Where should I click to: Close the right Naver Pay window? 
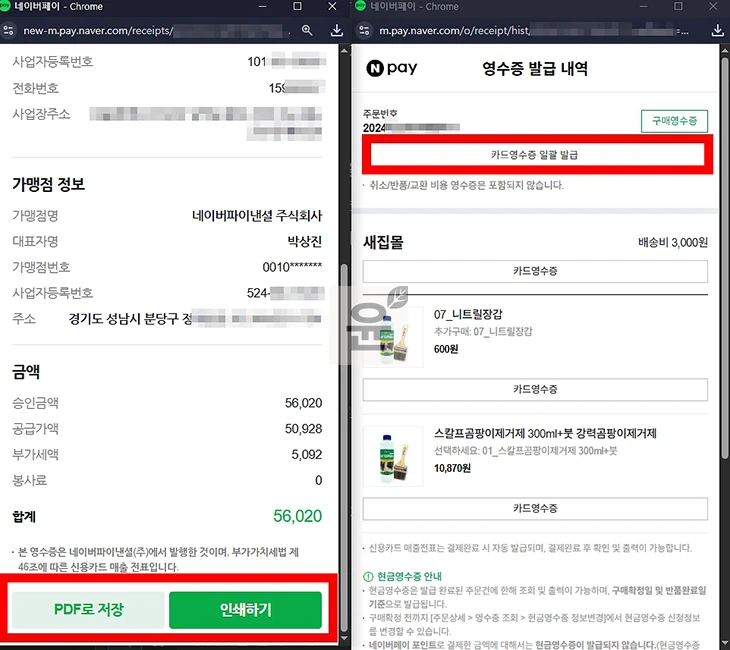(x=713, y=6)
